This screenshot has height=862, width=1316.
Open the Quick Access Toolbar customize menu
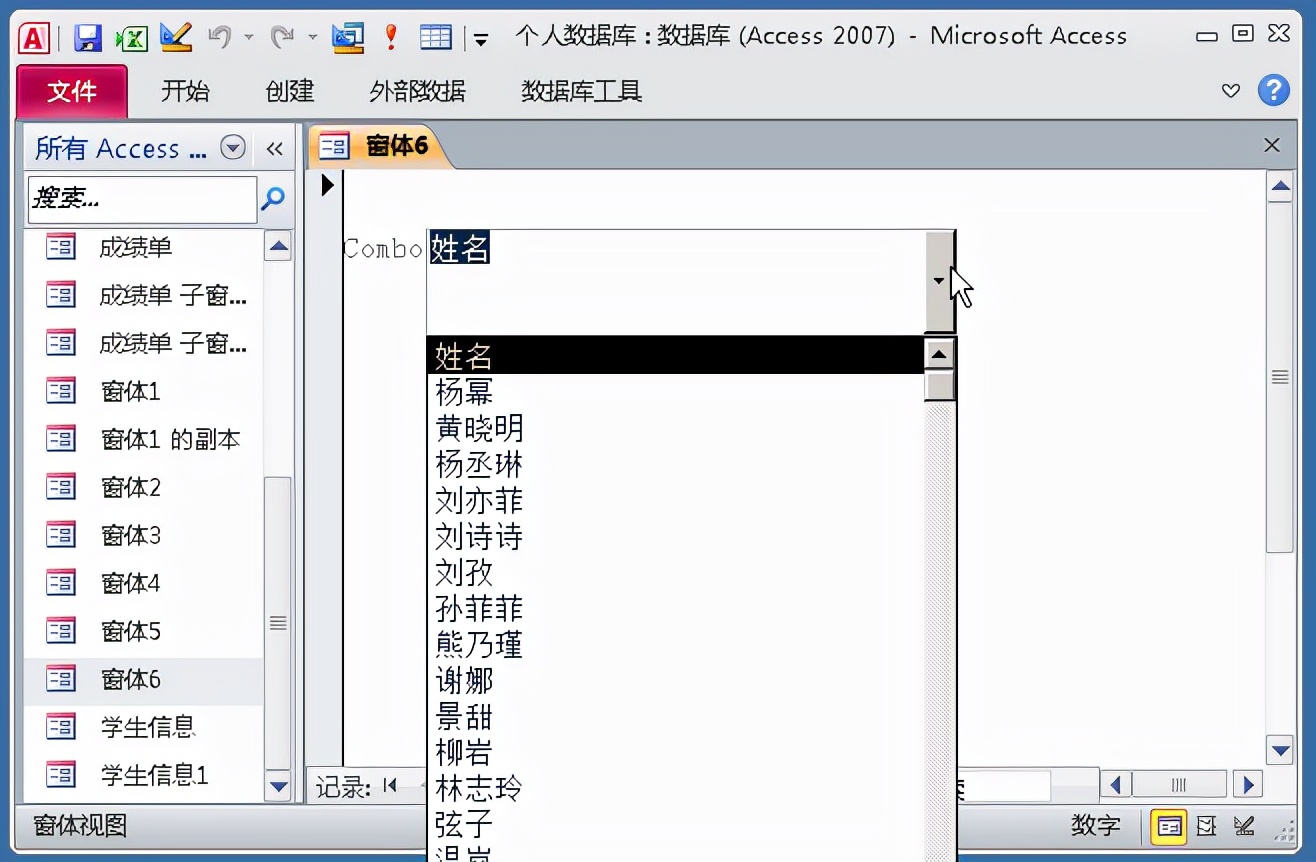tap(479, 40)
